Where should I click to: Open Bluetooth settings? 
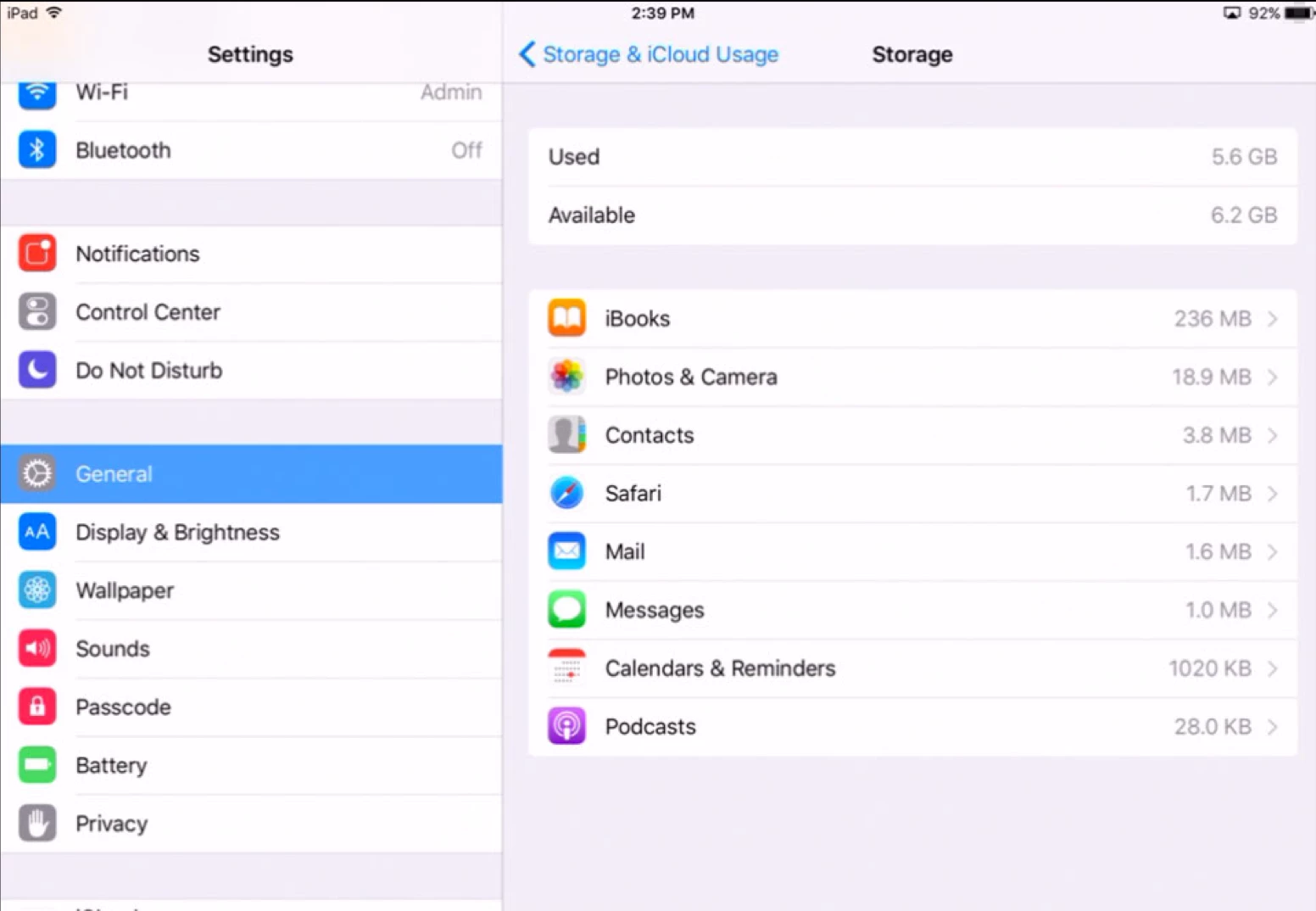click(251, 150)
